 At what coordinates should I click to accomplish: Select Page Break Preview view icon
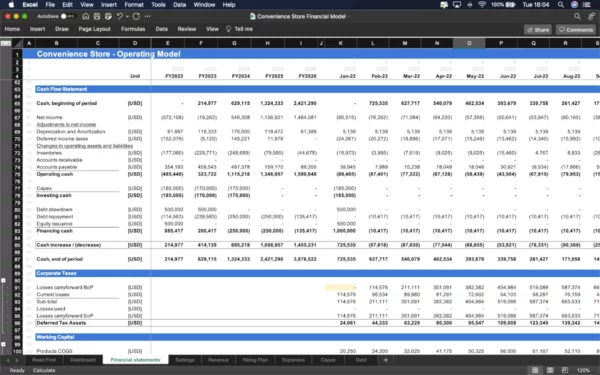(x=564, y=370)
